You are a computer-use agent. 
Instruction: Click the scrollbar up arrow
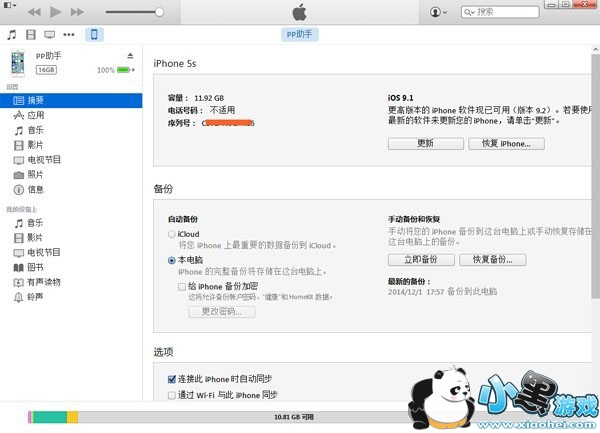coord(595,49)
